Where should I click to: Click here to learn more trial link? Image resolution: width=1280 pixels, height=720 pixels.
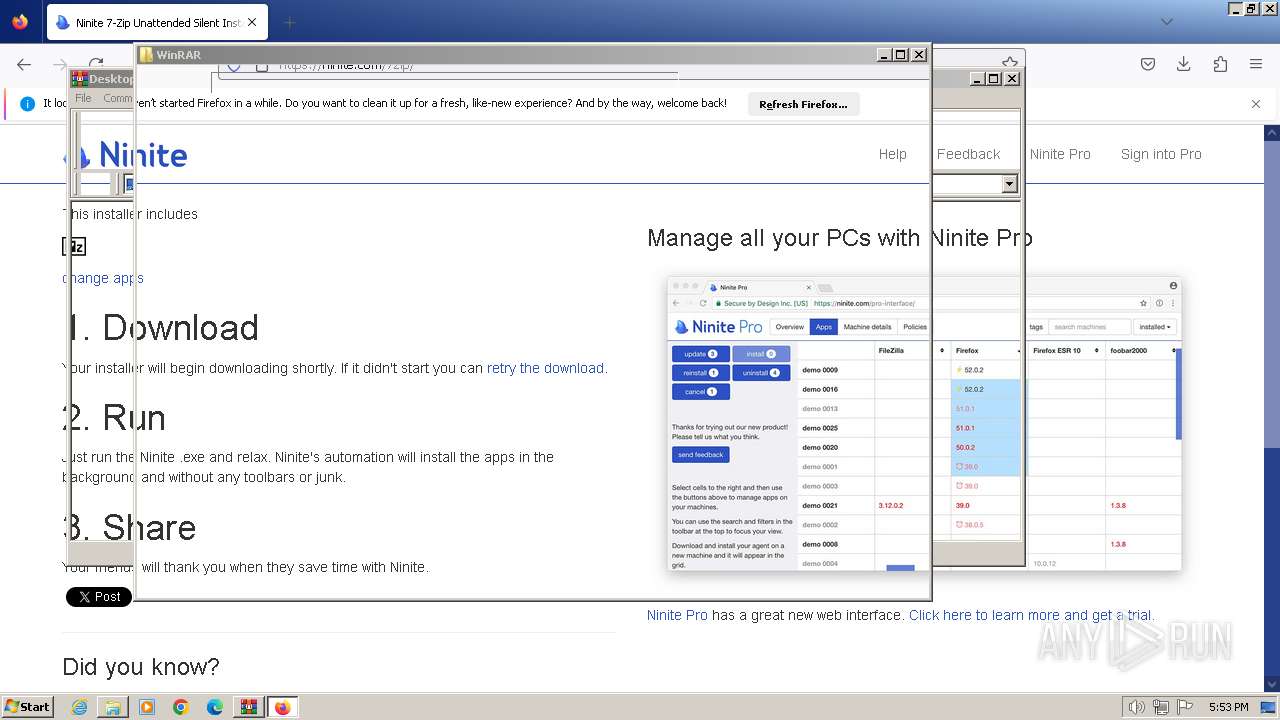point(1030,615)
